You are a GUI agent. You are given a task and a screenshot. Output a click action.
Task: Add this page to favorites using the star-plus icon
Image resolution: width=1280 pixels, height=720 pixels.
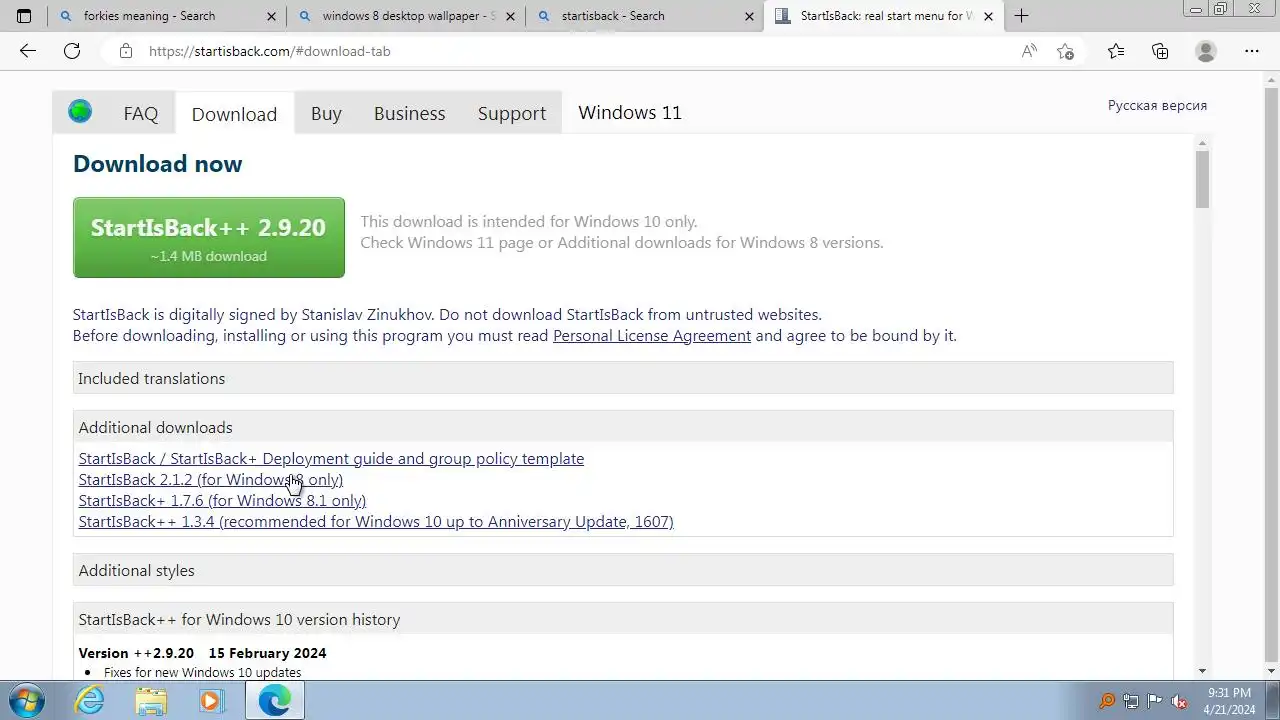[1066, 51]
